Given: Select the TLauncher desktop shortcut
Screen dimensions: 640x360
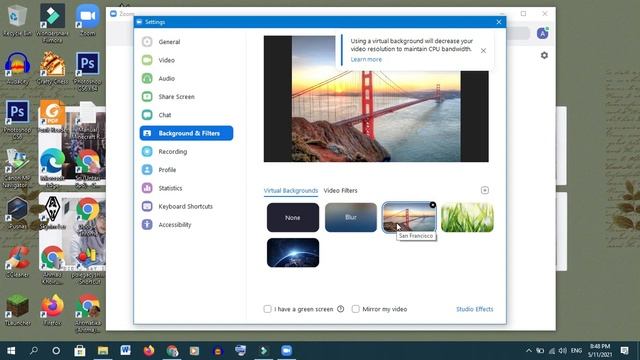Looking at the screenshot, I should coord(17,310).
